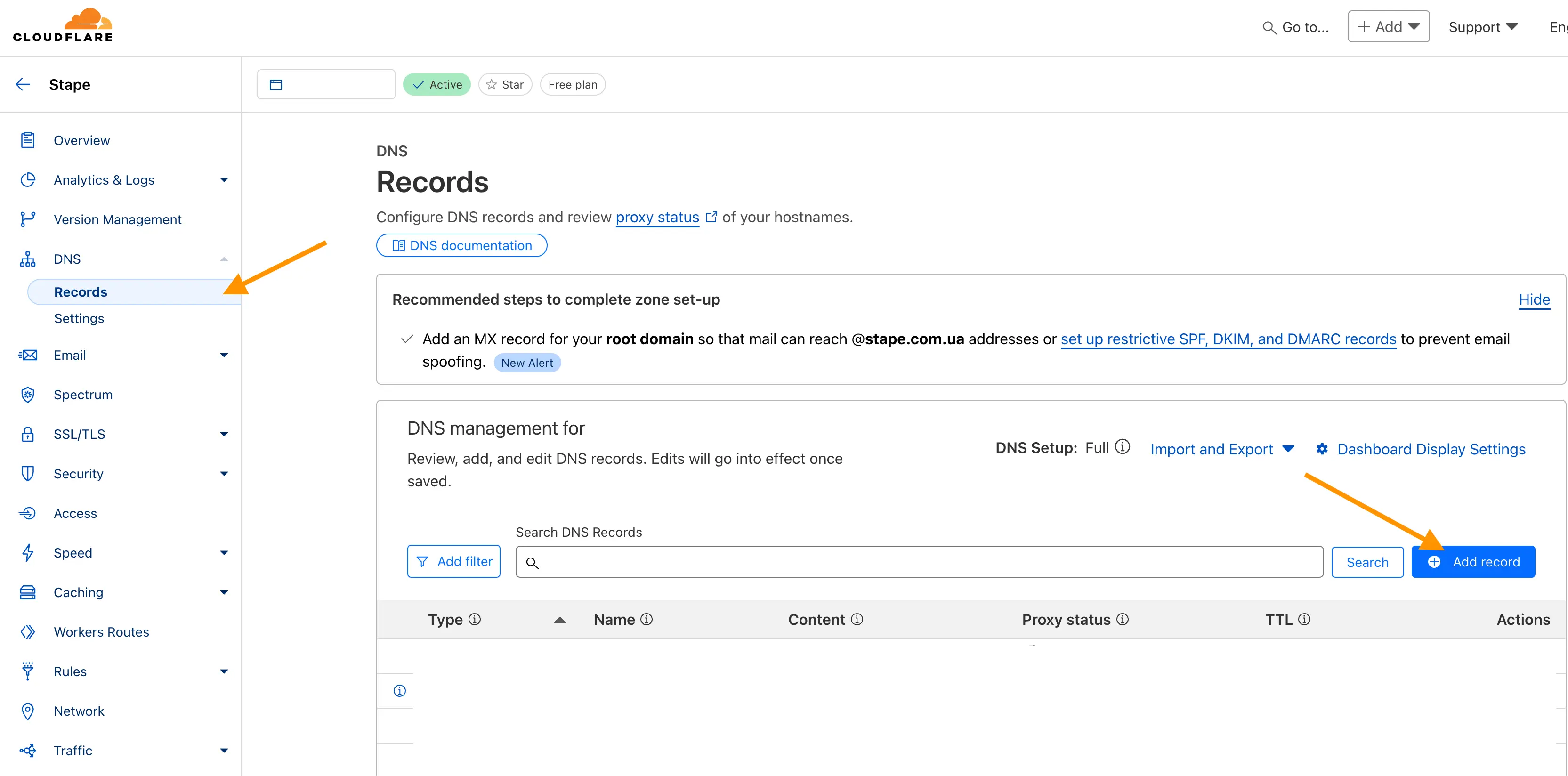1568x776 pixels.
Task: Click the Free plan badge
Action: [572, 85]
